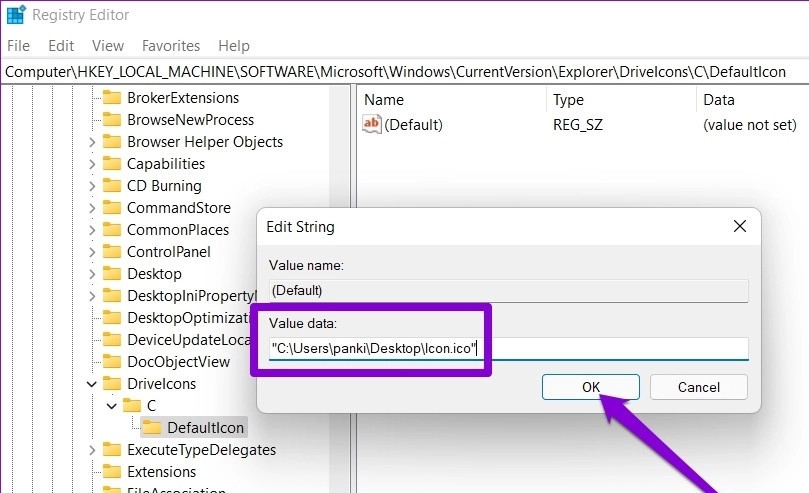Click the Registry Editor app icon

[x=16, y=15]
